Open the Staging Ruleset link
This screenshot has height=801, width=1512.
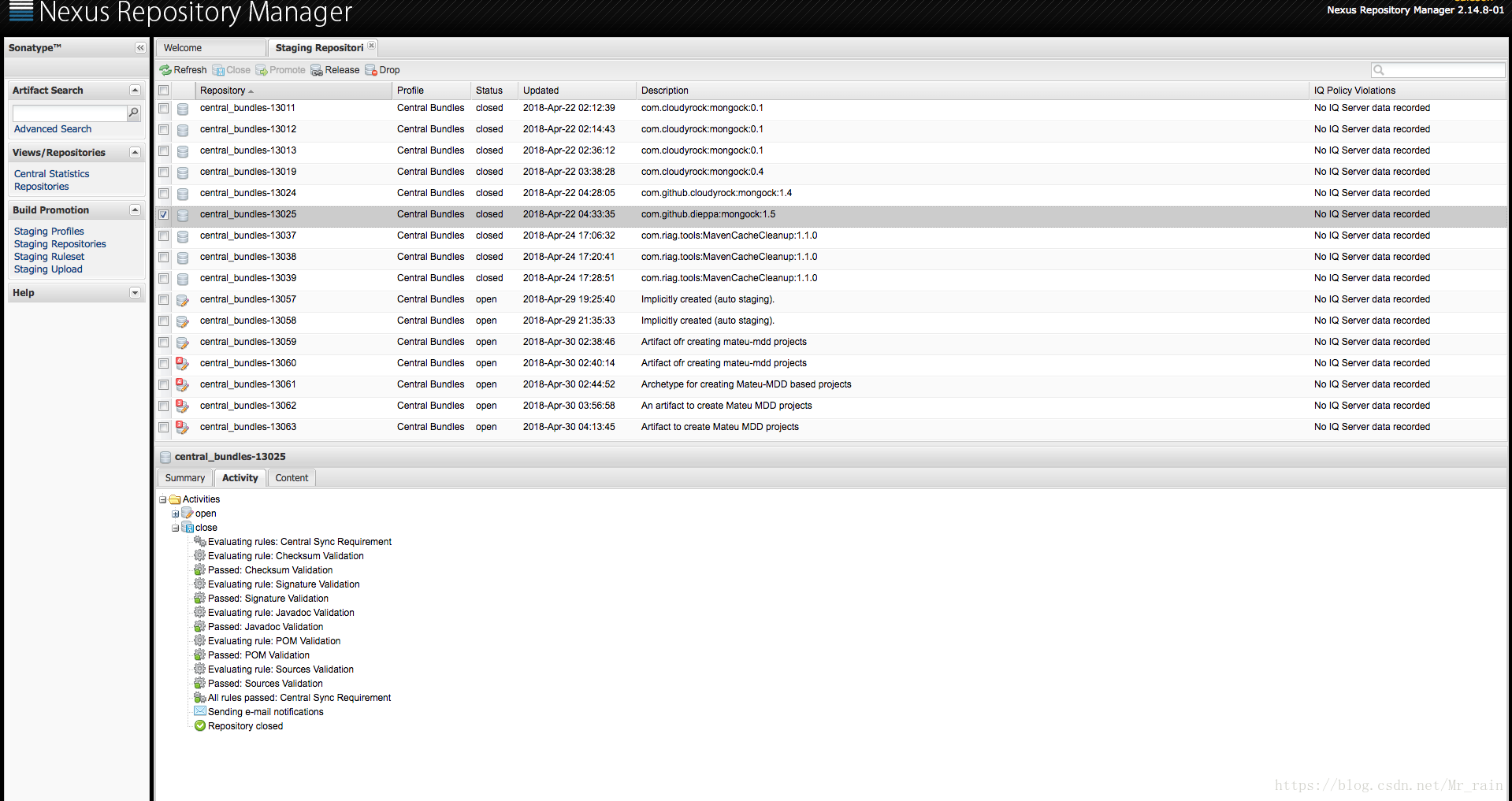pyautogui.click(x=49, y=257)
